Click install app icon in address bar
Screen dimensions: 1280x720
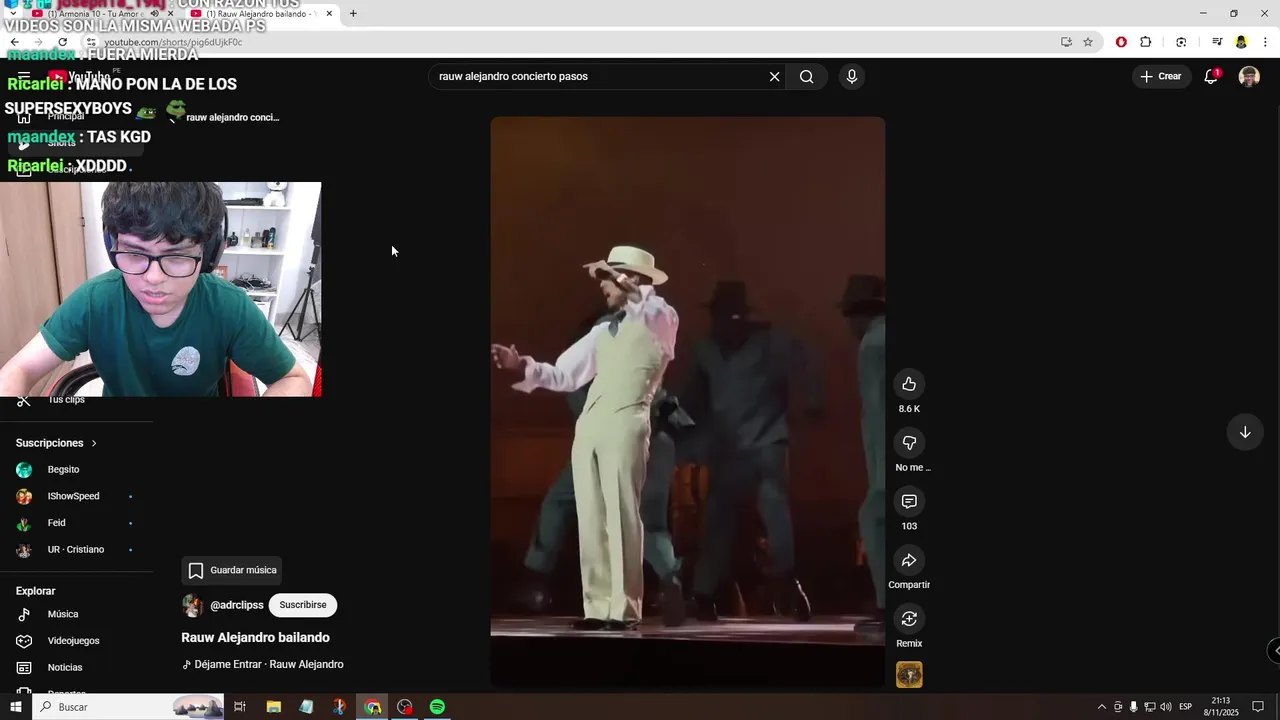[x=1066, y=42]
